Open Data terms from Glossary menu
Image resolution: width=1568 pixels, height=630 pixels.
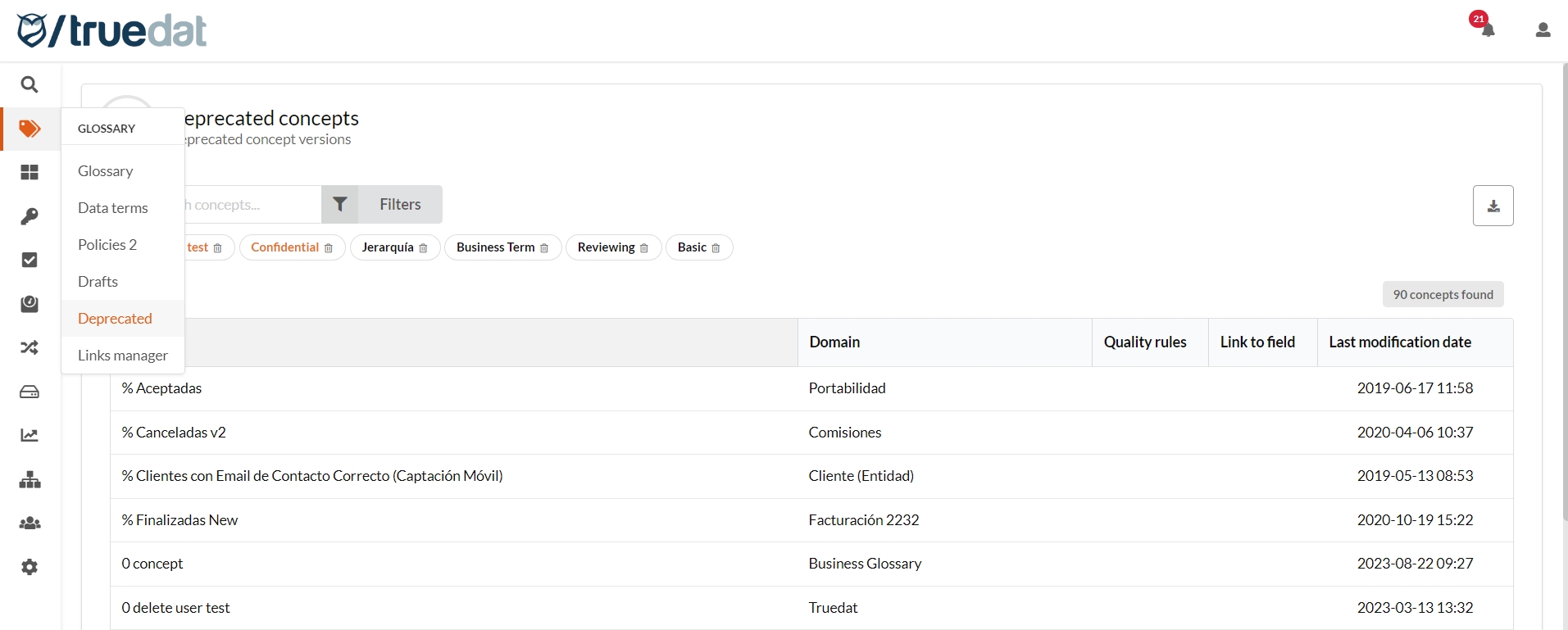coord(112,208)
